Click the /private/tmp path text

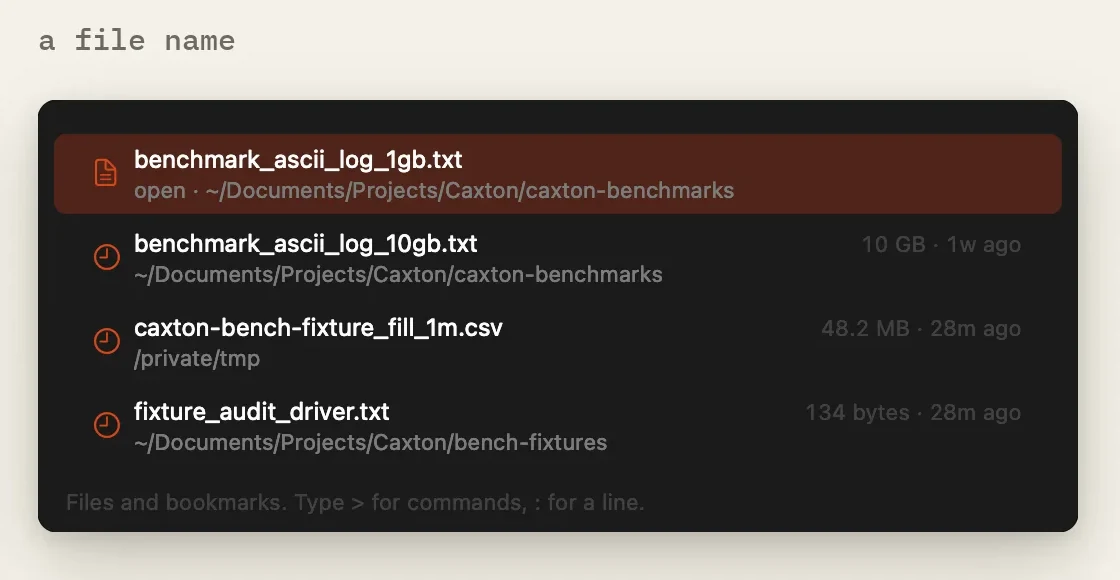(197, 359)
